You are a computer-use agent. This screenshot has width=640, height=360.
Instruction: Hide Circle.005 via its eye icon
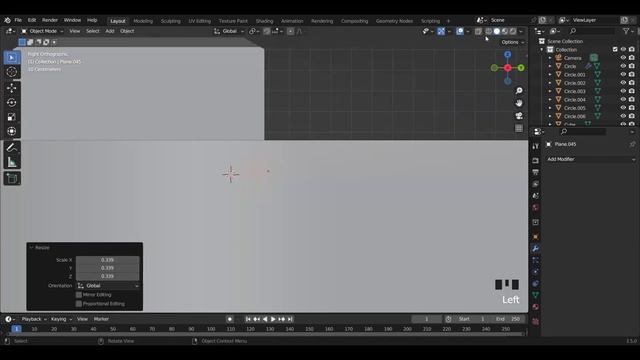(x=623, y=108)
